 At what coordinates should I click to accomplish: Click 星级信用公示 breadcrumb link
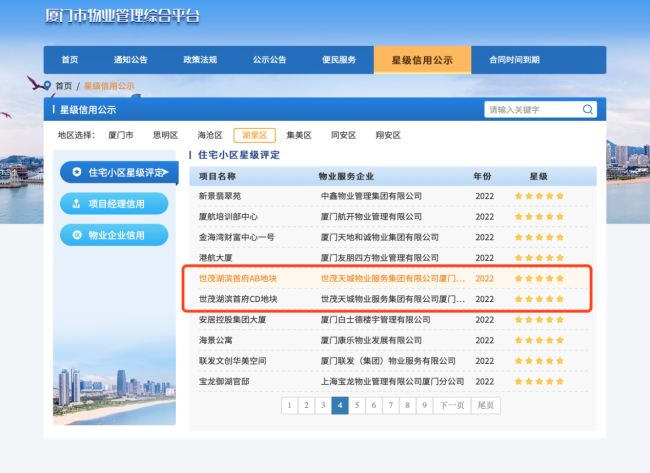click(x=109, y=86)
